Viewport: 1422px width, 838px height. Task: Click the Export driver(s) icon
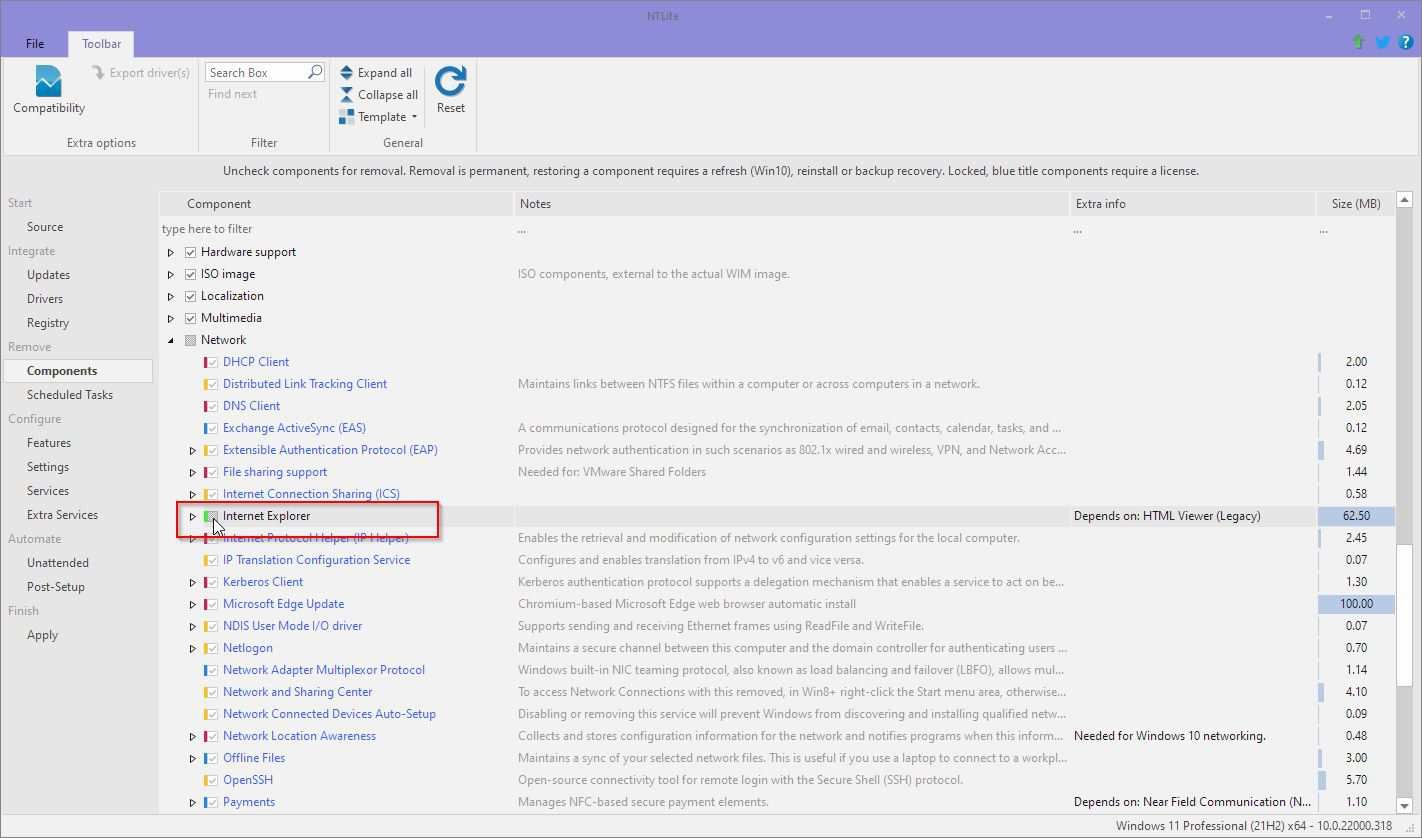click(x=98, y=73)
